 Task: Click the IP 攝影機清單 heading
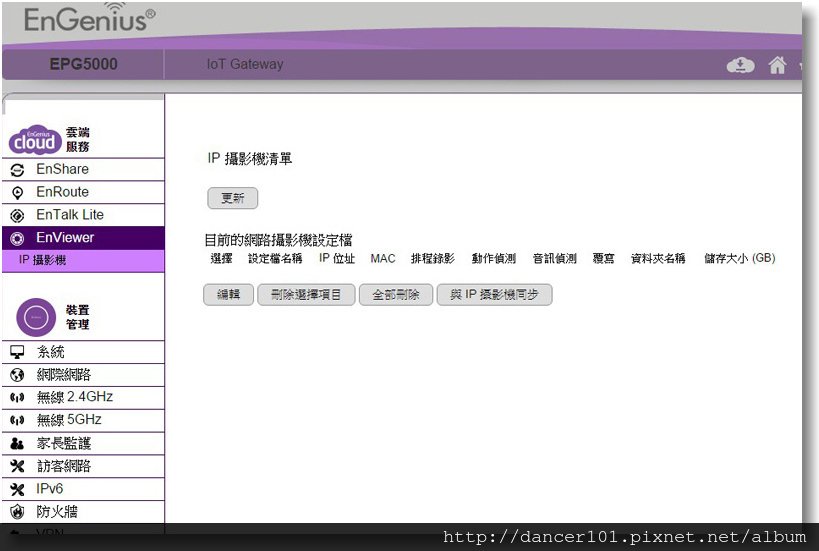[250, 159]
